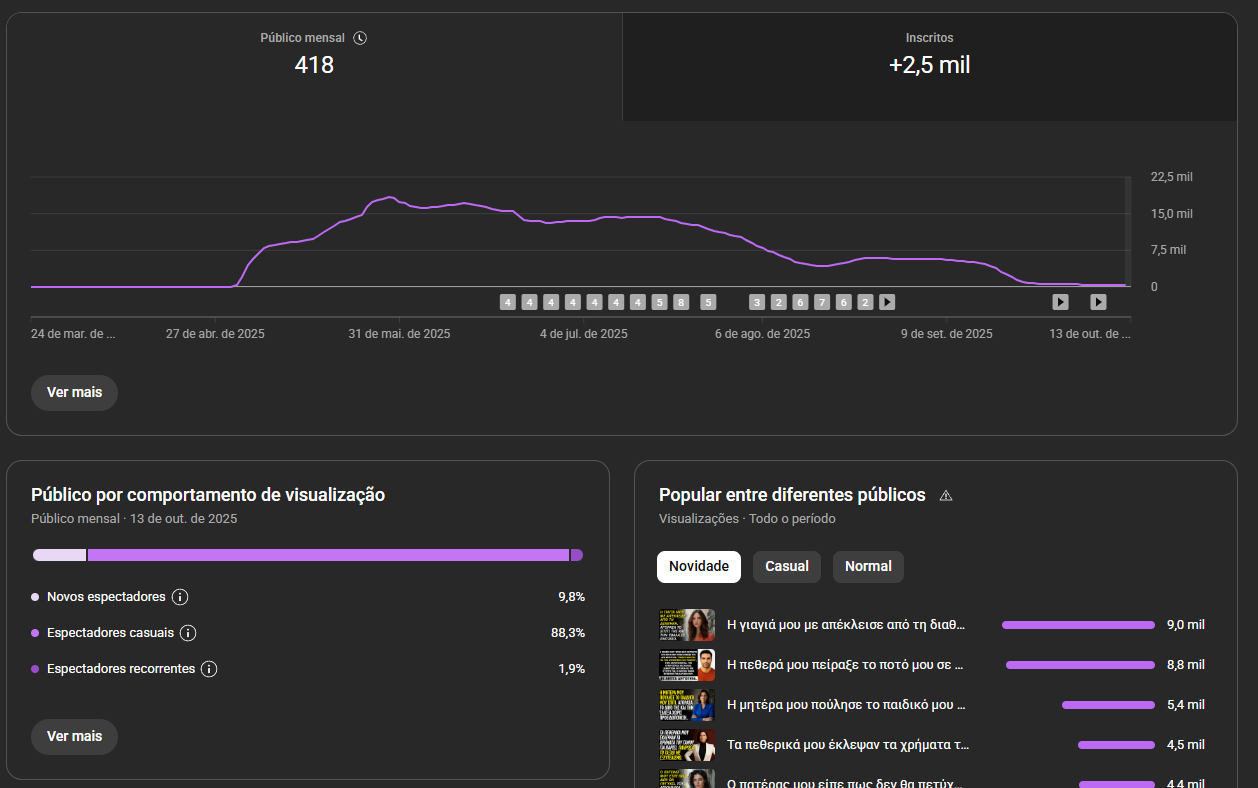
Task: Click the purple views bar for 4,5 mil
Action: coord(1116,745)
